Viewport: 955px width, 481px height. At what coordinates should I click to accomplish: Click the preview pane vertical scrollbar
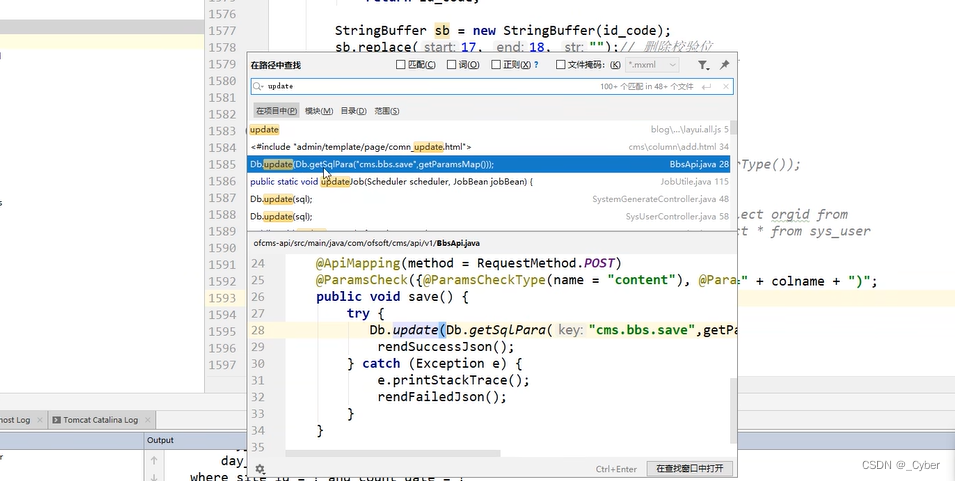pyautogui.click(x=733, y=410)
